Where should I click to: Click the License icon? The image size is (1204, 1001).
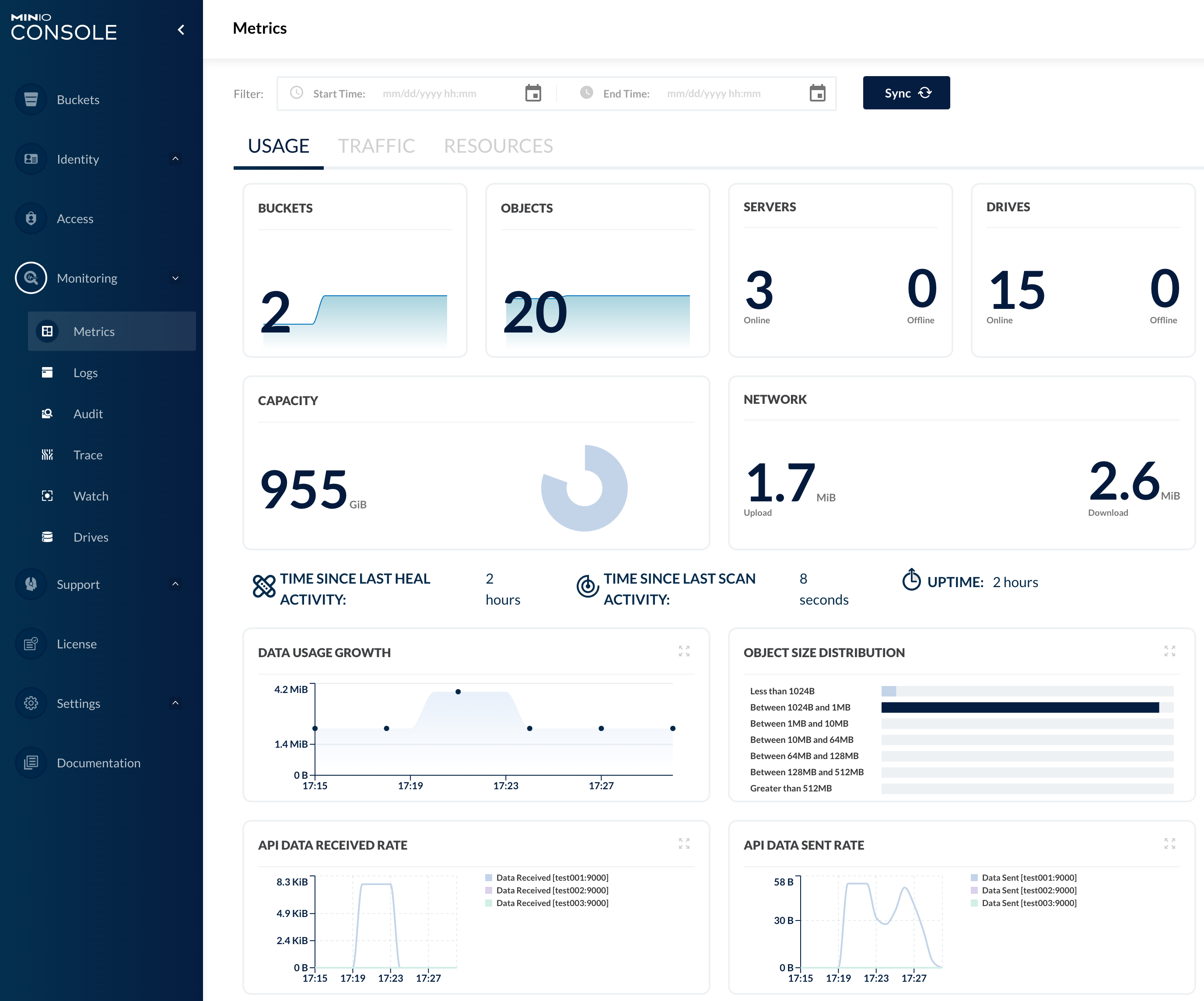coord(31,644)
